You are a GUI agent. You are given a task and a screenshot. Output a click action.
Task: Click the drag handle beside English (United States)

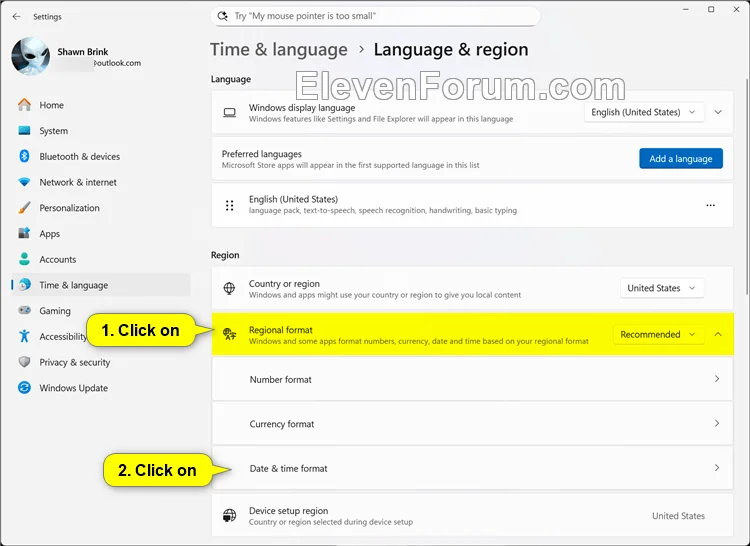click(230, 206)
